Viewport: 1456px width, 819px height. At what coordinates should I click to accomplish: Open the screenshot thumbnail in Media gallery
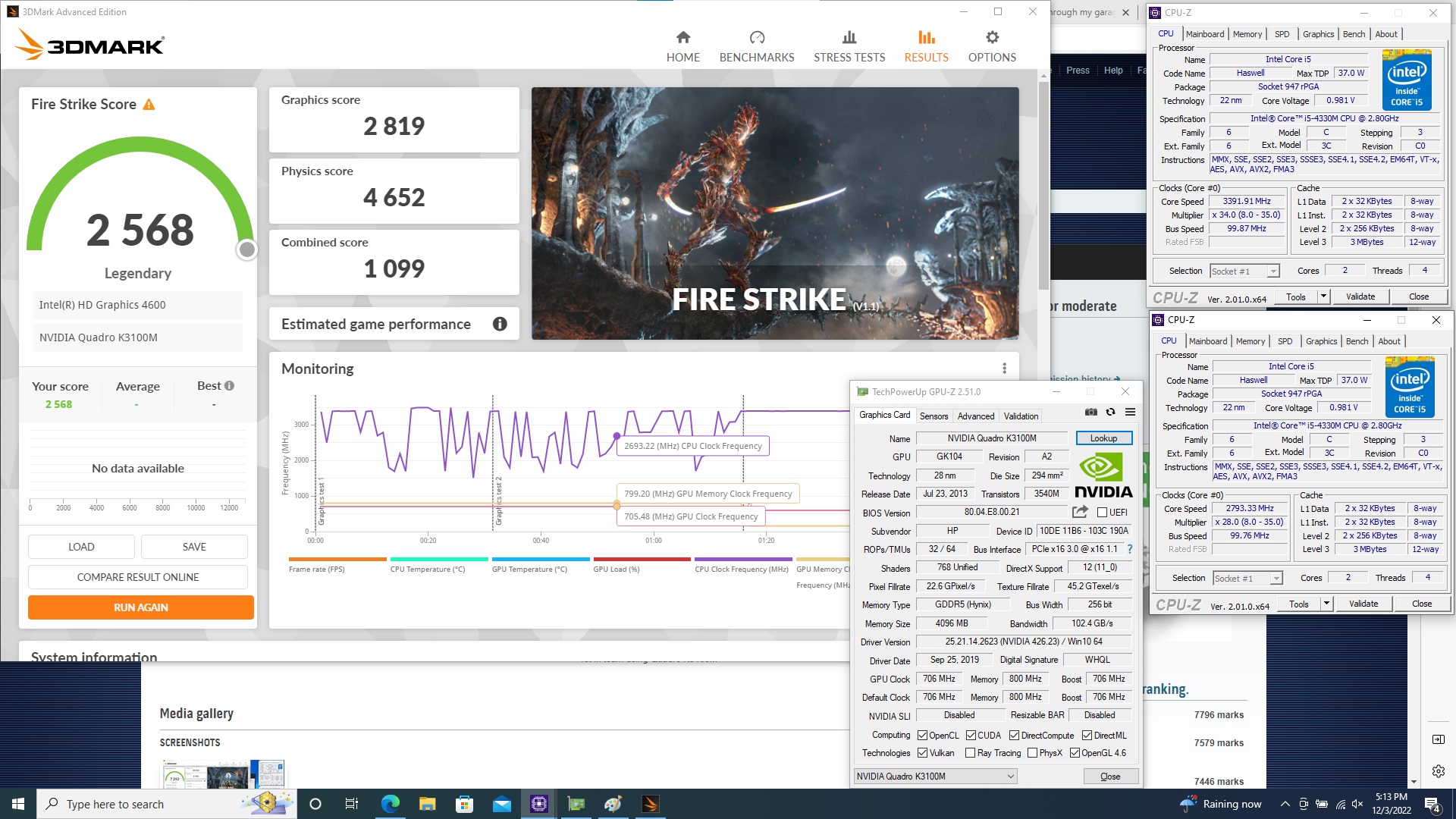click(223, 773)
